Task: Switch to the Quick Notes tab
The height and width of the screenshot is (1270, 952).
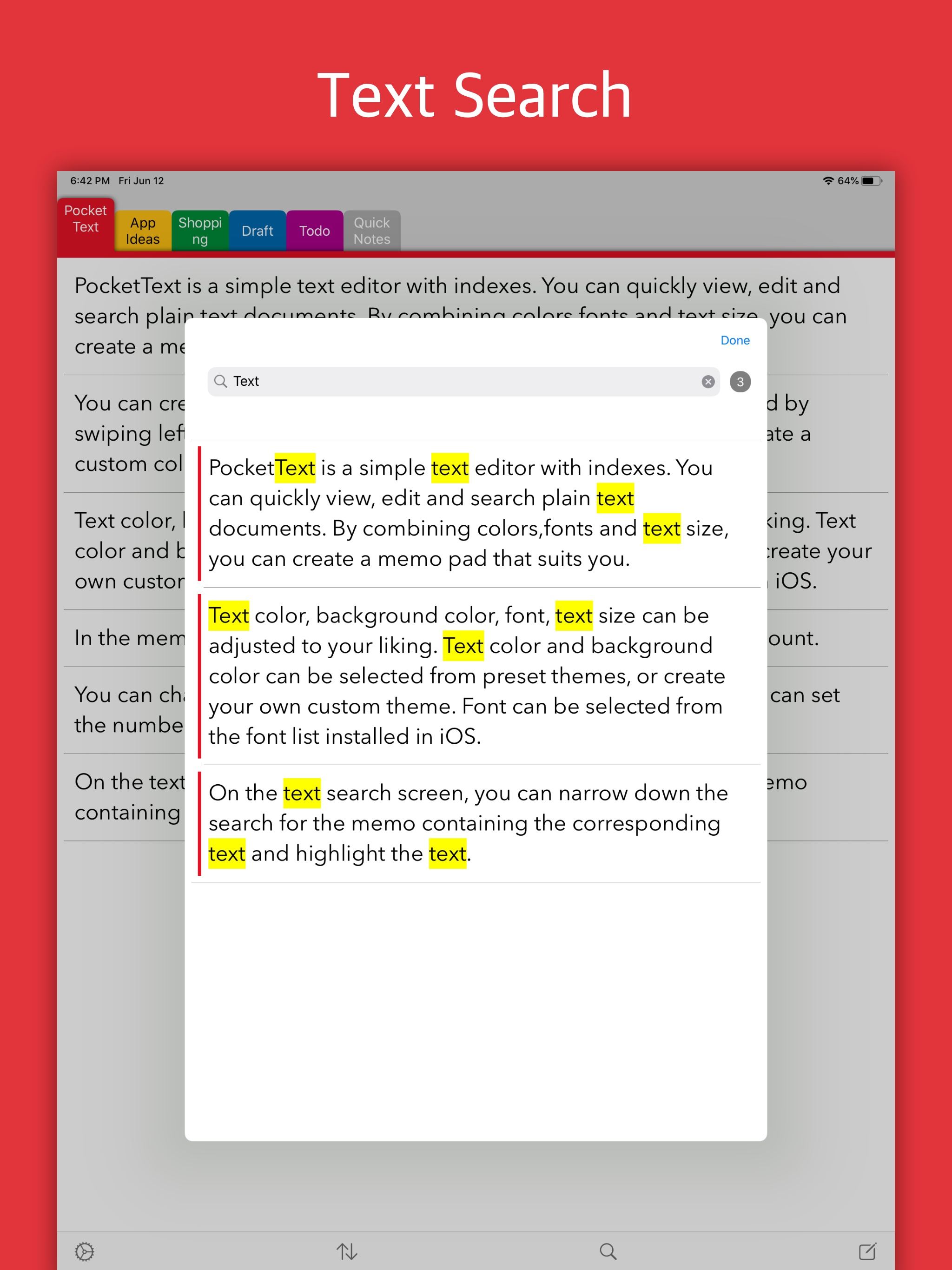Action: pos(371,231)
